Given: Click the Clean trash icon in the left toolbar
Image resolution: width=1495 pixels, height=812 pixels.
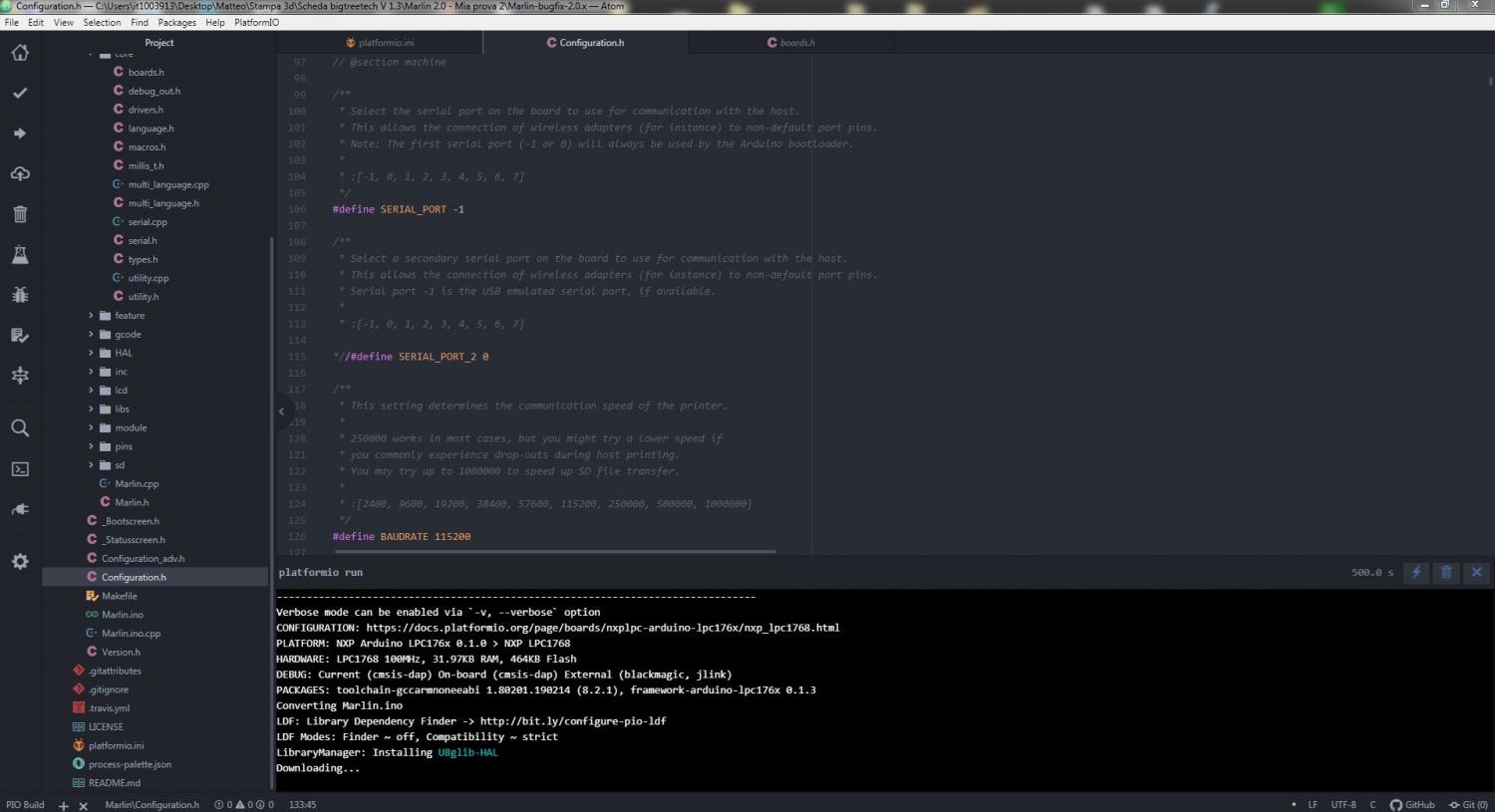Looking at the screenshot, I should coord(20,214).
